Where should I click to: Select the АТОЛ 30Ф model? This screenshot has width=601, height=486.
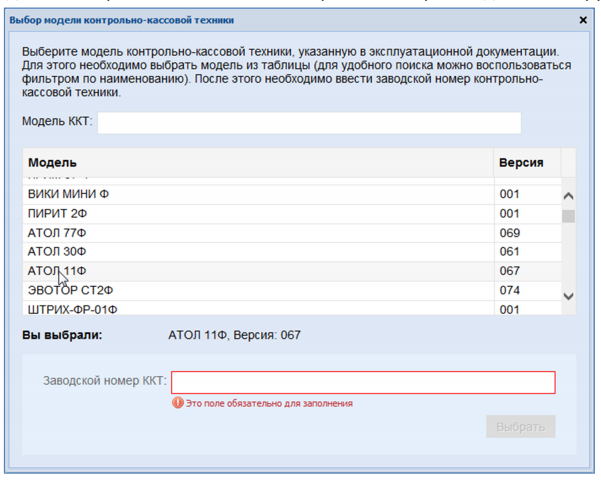pyautogui.click(x=292, y=252)
